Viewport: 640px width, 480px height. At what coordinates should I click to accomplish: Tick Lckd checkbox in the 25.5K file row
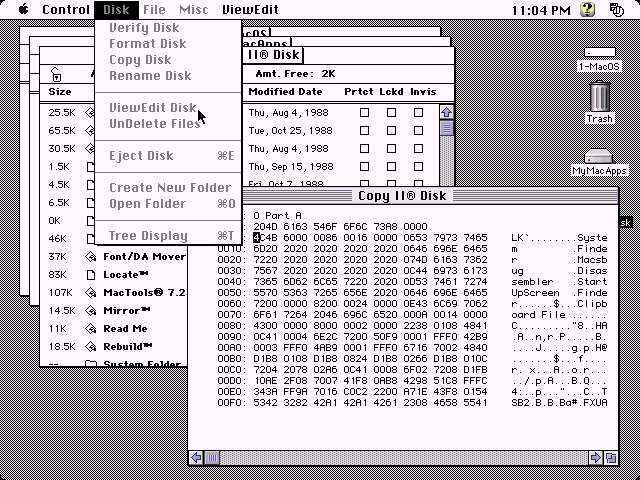click(391, 113)
